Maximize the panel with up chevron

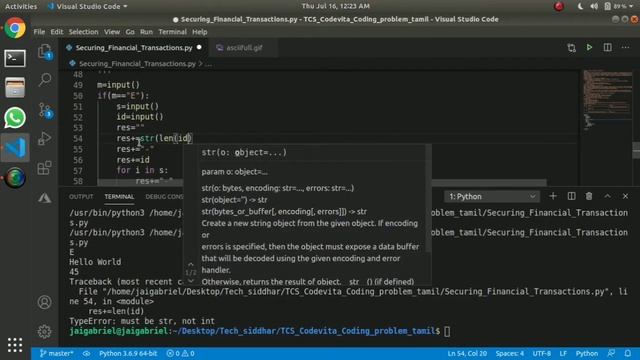[x=607, y=196]
